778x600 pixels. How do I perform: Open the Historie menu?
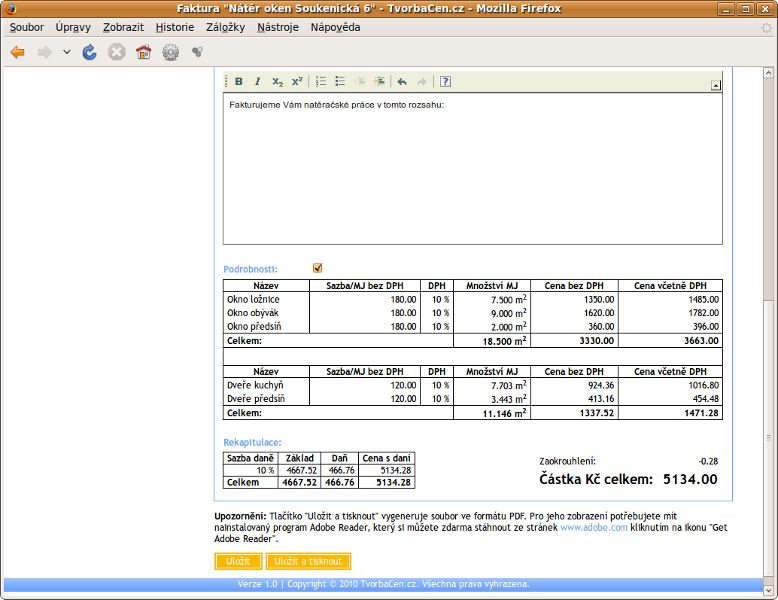tap(175, 27)
